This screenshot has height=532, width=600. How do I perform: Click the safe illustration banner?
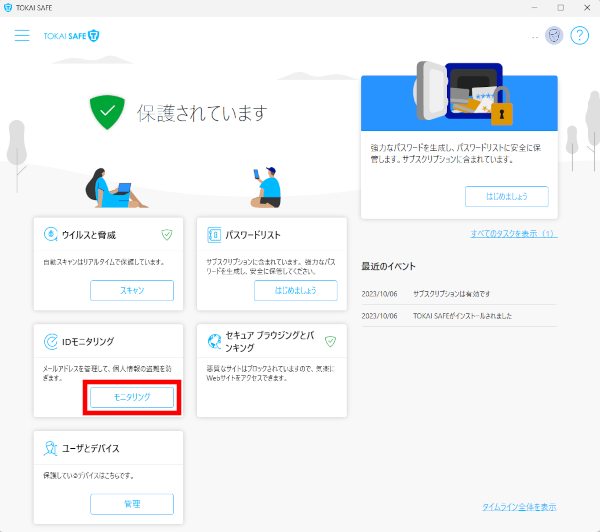459,98
